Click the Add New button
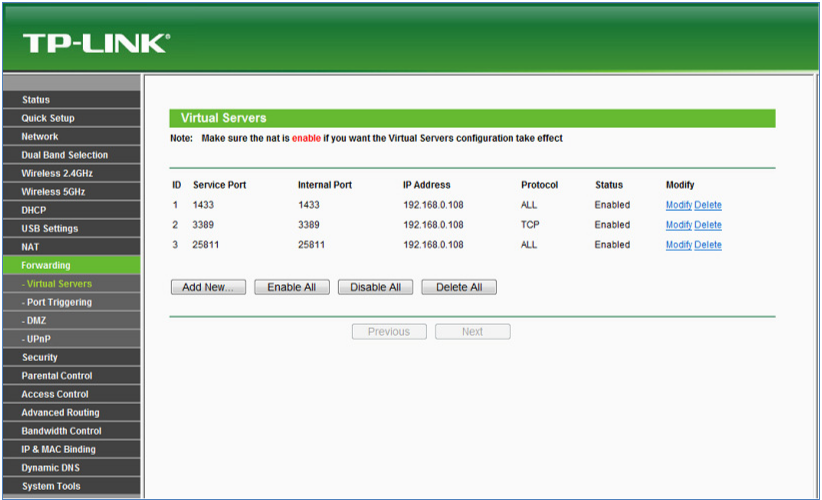 208,287
